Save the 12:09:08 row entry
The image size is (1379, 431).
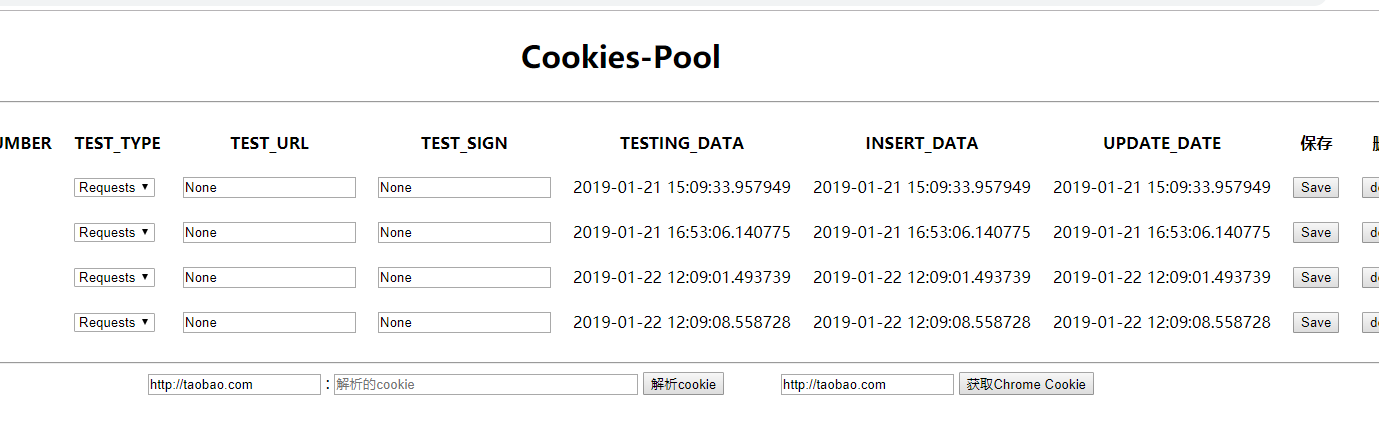click(1315, 323)
